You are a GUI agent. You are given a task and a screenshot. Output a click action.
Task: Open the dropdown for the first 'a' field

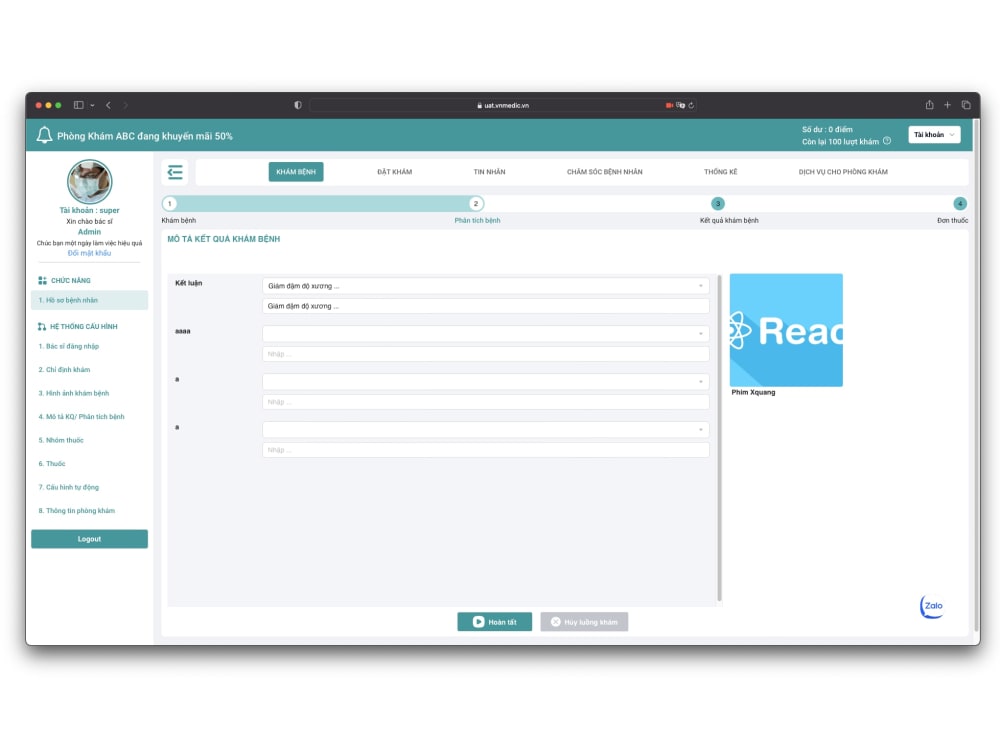tap(485, 381)
